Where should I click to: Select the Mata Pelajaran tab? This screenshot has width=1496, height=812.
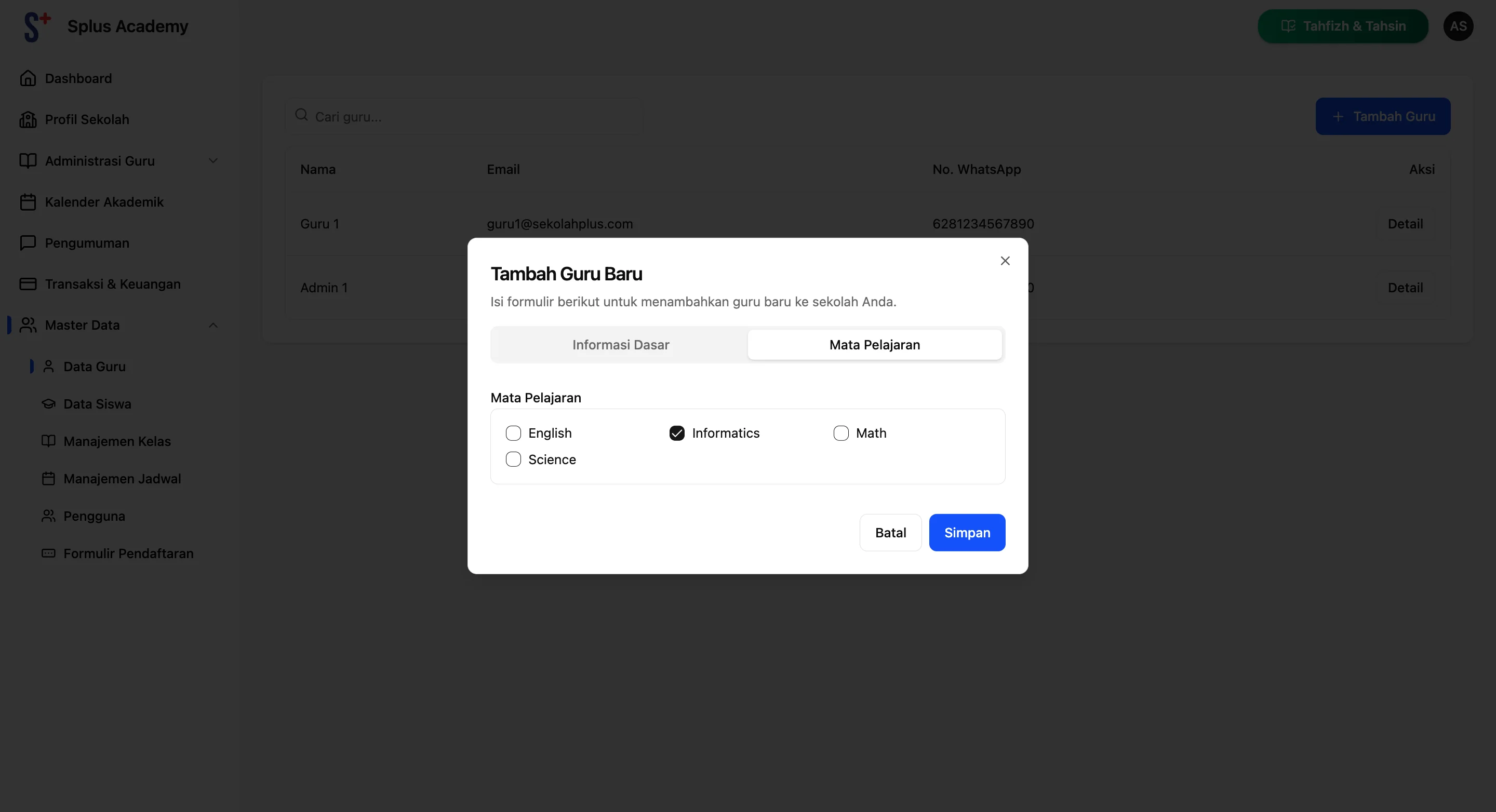click(875, 344)
